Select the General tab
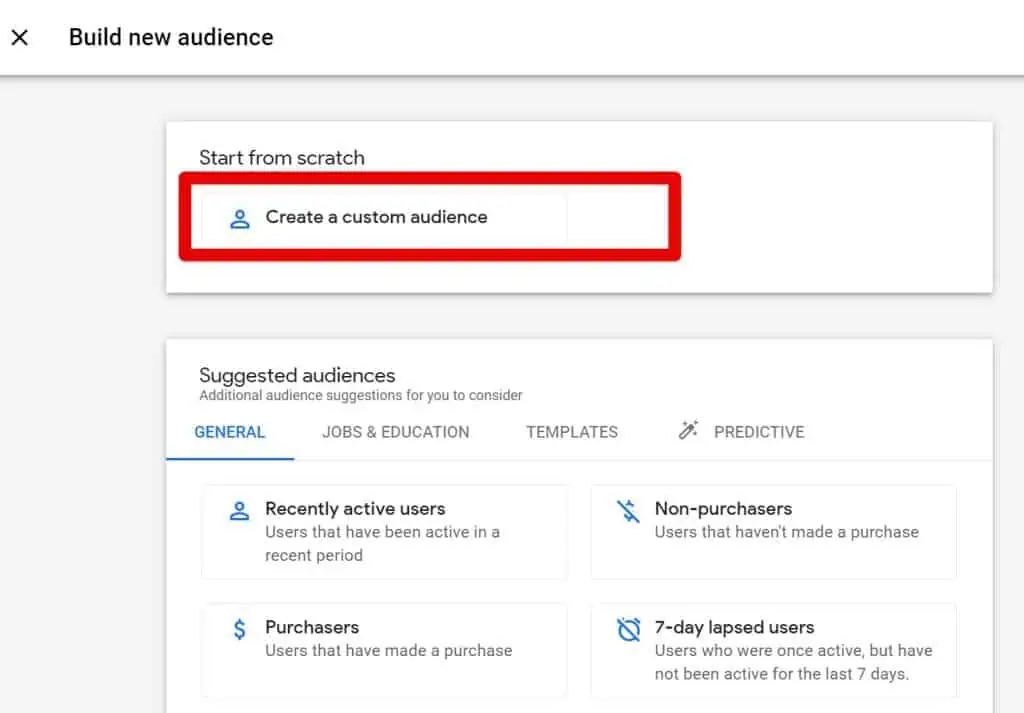Image resolution: width=1024 pixels, height=713 pixels. tap(230, 432)
